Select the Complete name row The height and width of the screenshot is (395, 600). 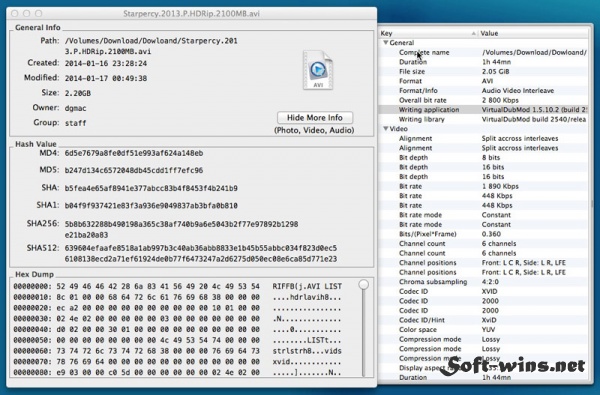483,52
